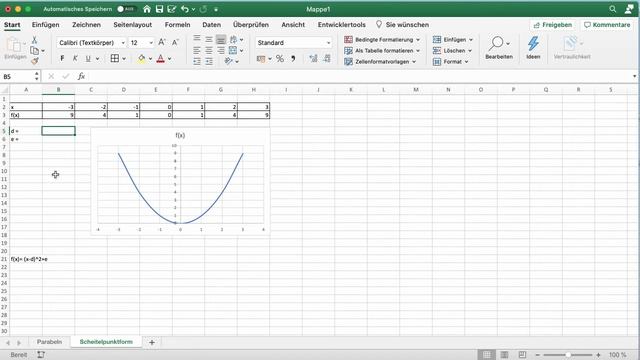
Task: Align text to bottom
Action: 221,39
